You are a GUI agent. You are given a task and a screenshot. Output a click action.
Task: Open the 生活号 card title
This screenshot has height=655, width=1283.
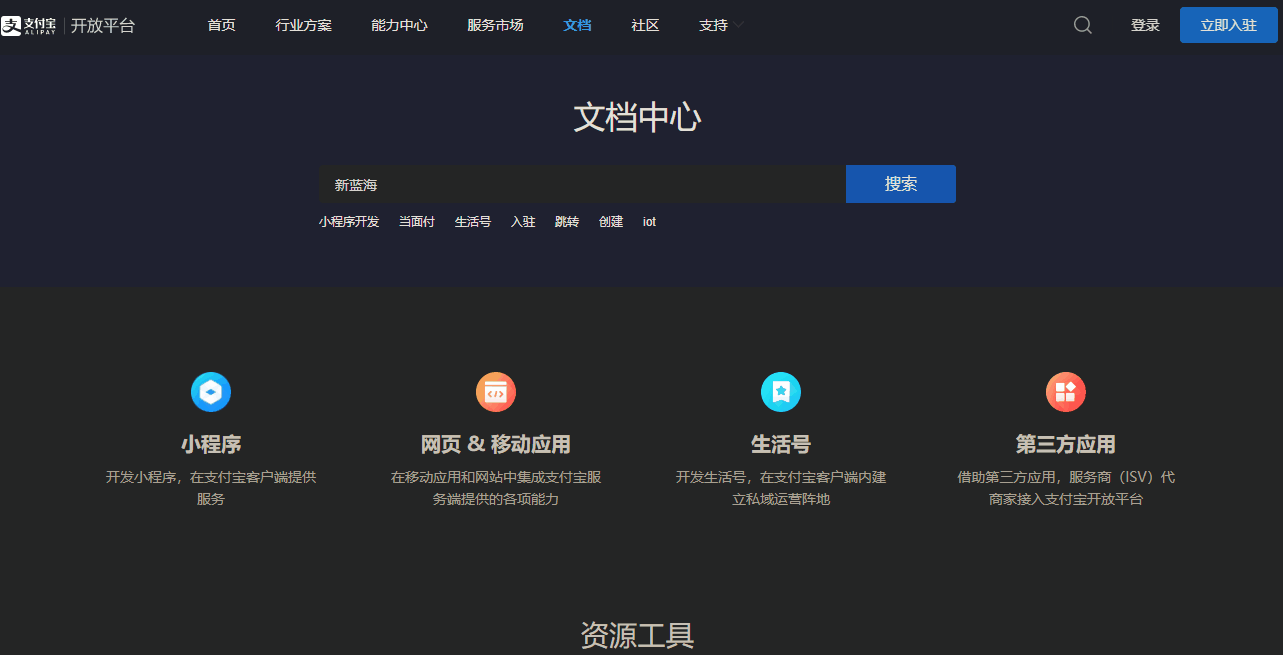pos(781,444)
